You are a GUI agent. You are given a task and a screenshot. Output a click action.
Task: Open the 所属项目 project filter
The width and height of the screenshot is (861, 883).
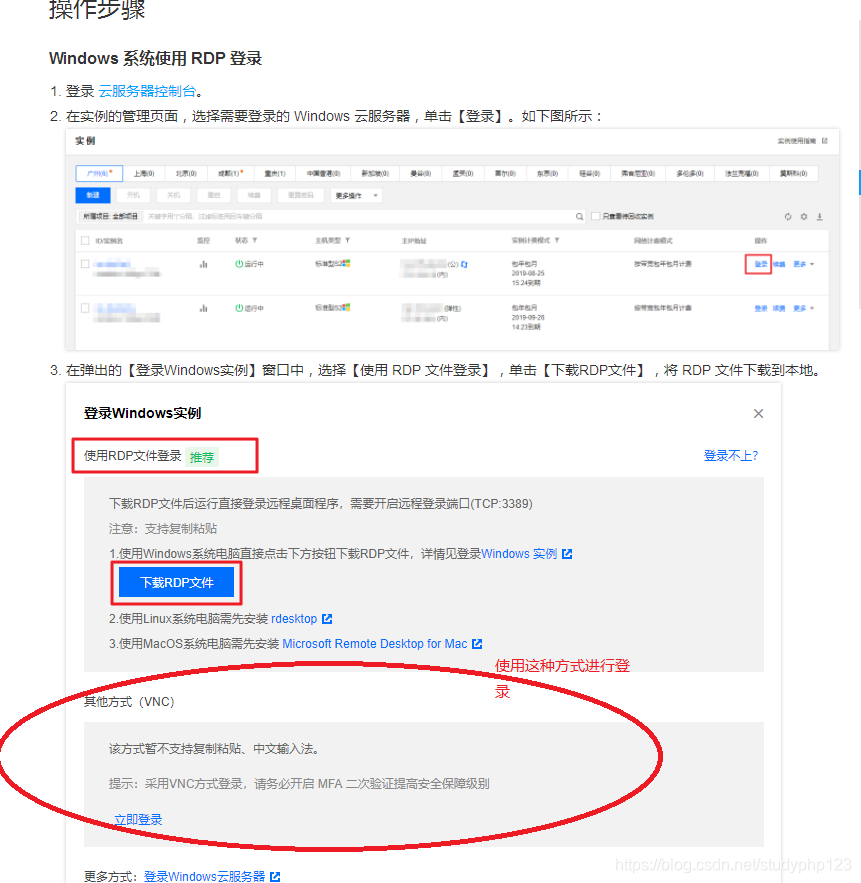click(110, 216)
